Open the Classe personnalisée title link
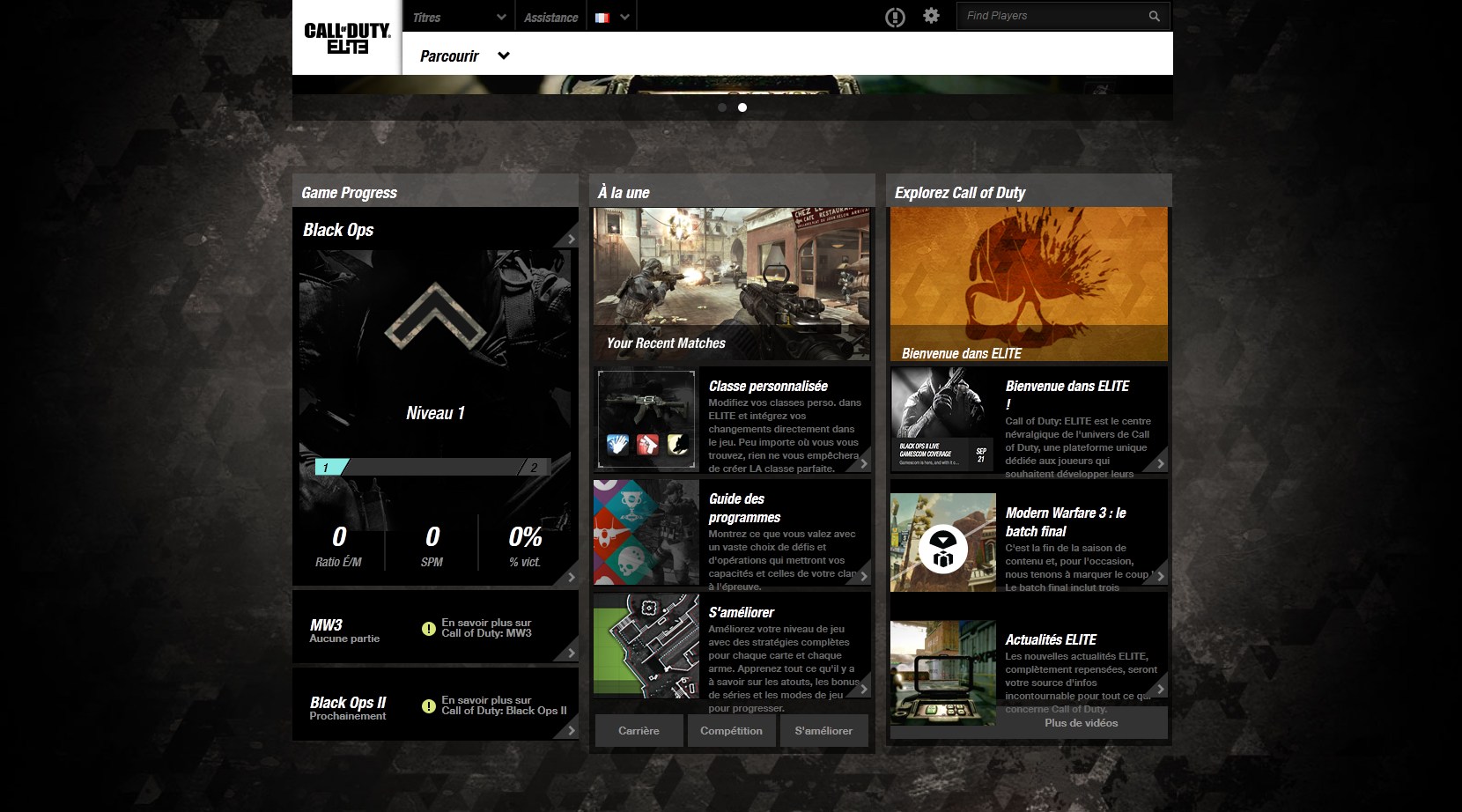 pyautogui.click(x=768, y=386)
